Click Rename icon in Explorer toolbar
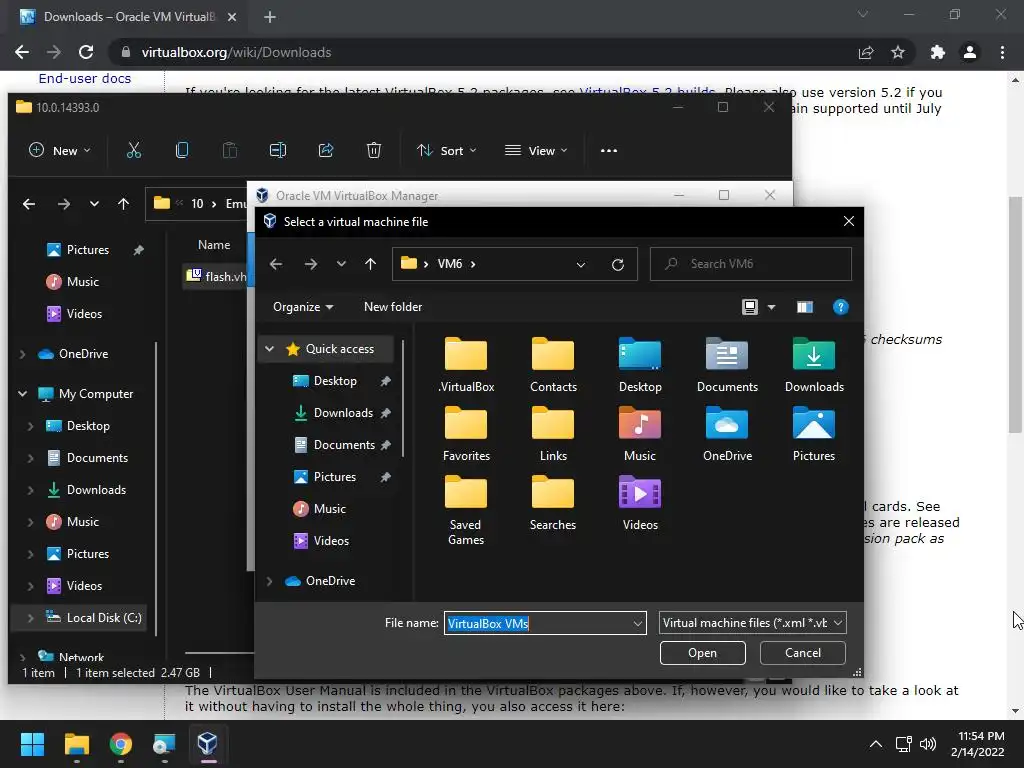1024x768 pixels. [278, 151]
